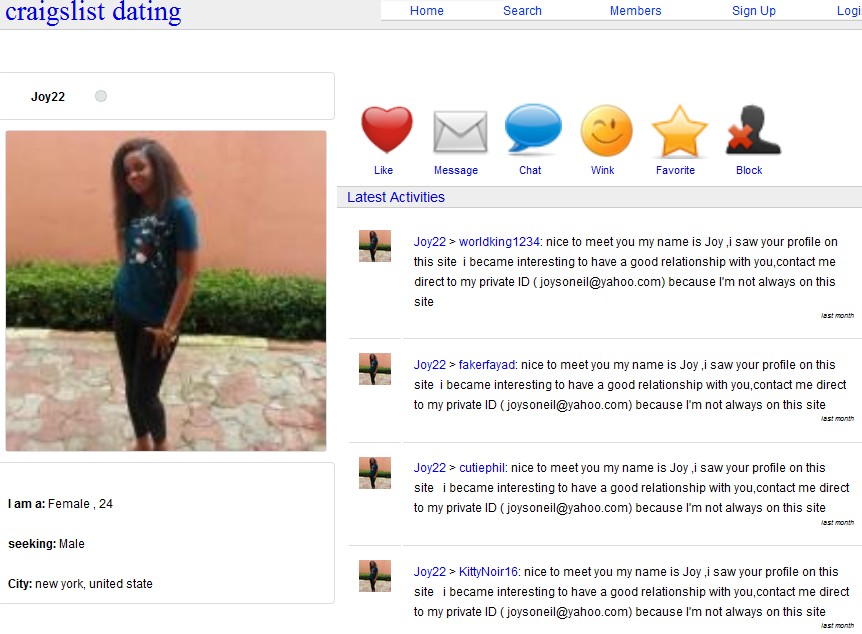Open the Sign Up menu item
The width and height of the screenshot is (862, 634).
point(754,10)
